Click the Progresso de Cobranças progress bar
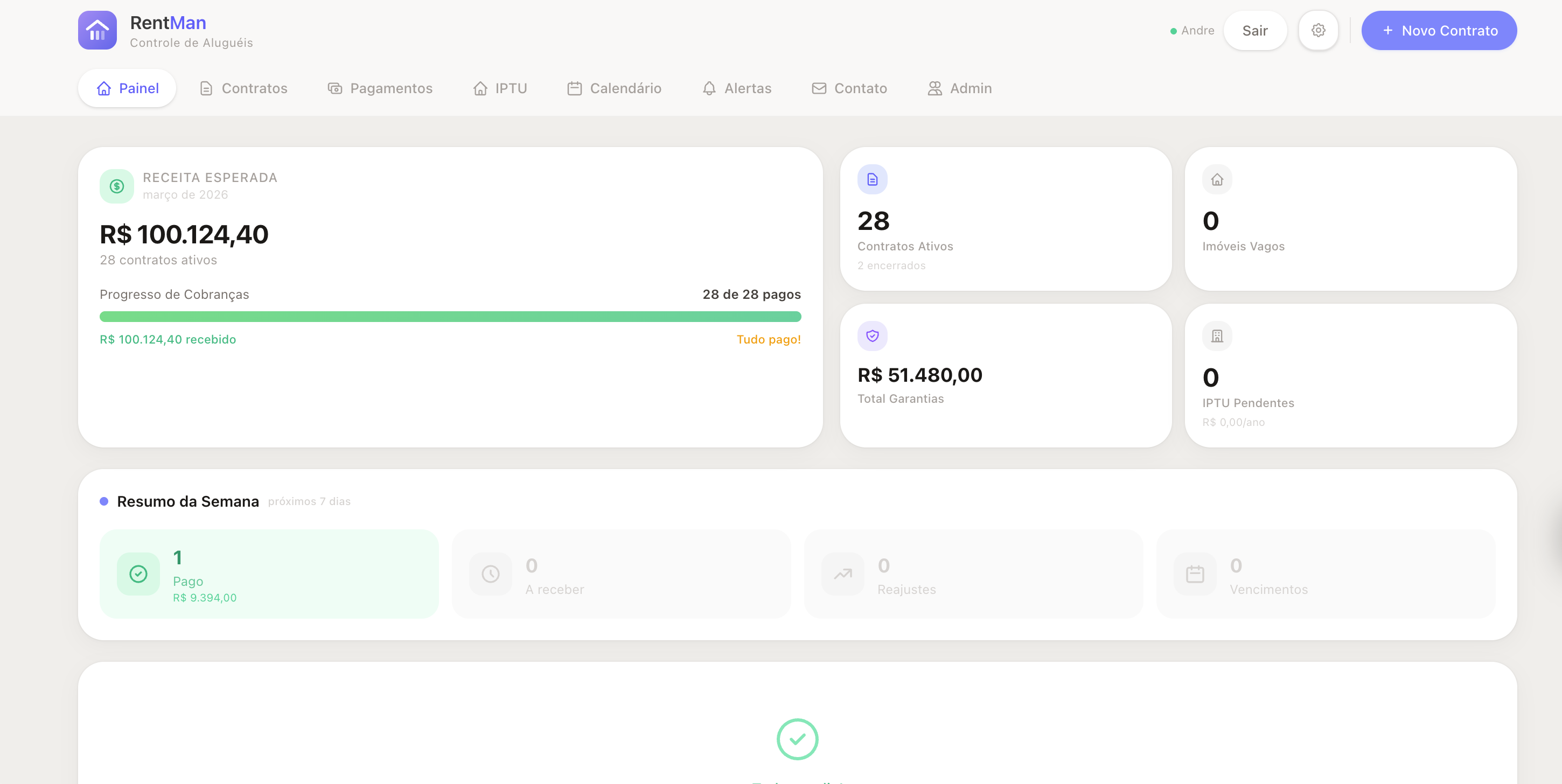Image resolution: width=1562 pixels, height=784 pixels. (450, 317)
